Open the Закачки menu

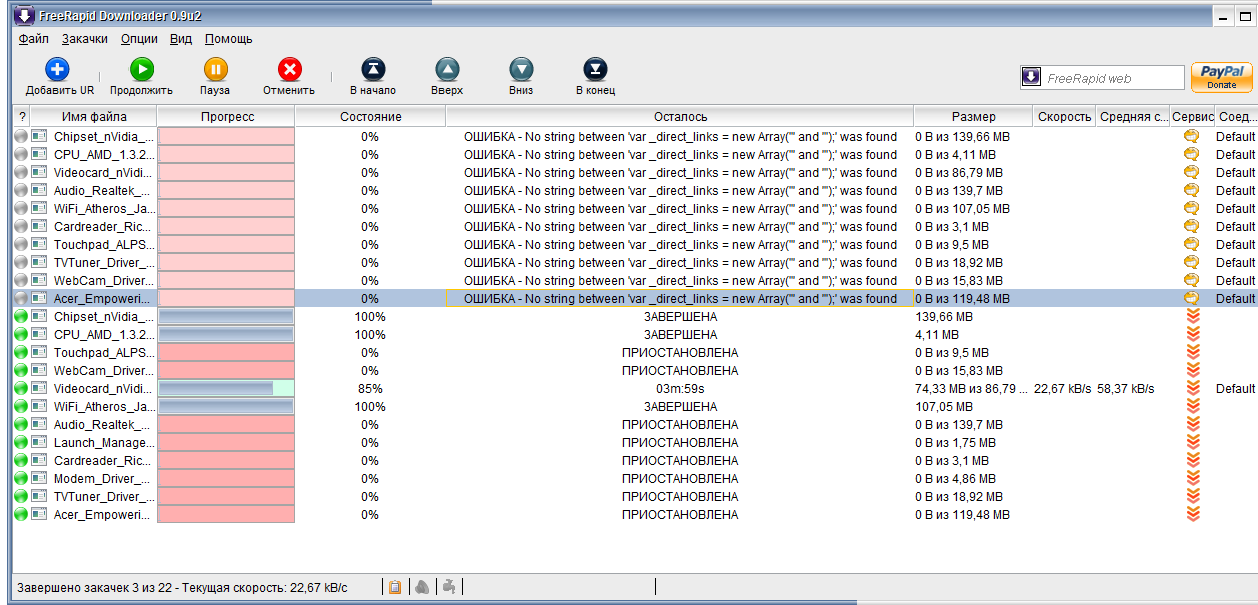click(84, 39)
